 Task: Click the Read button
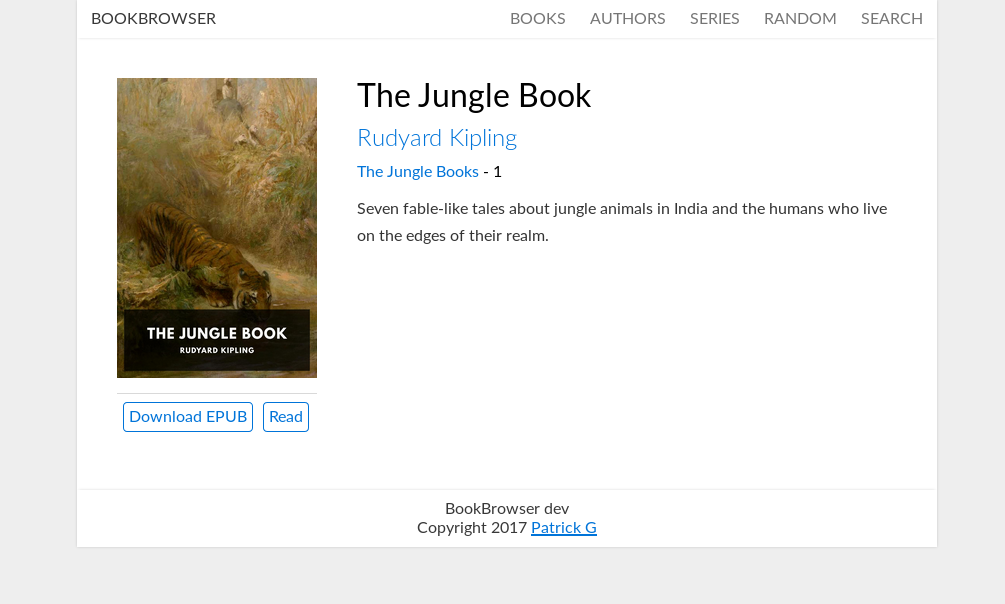pos(286,417)
